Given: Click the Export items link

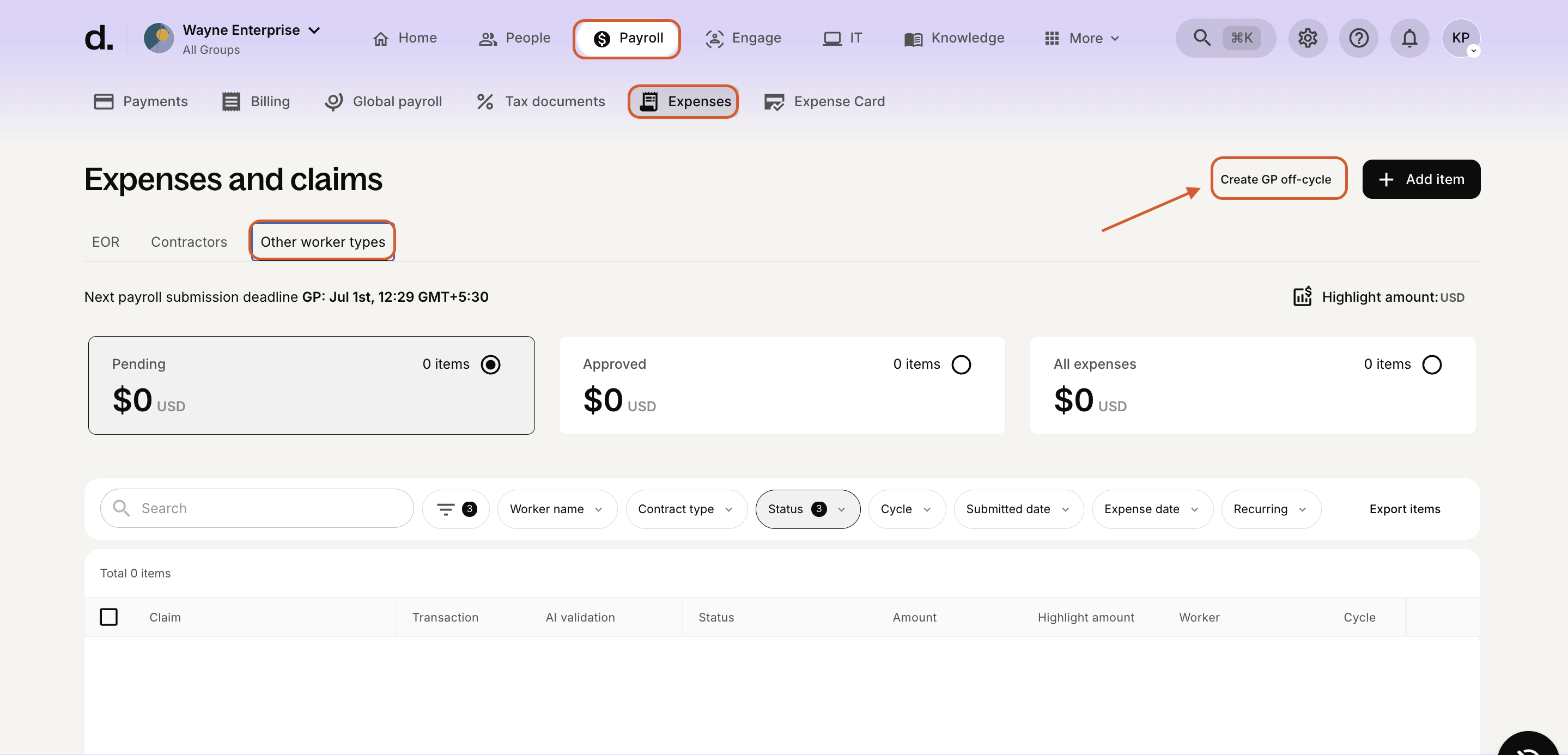Looking at the screenshot, I should tap(1404, 509).
